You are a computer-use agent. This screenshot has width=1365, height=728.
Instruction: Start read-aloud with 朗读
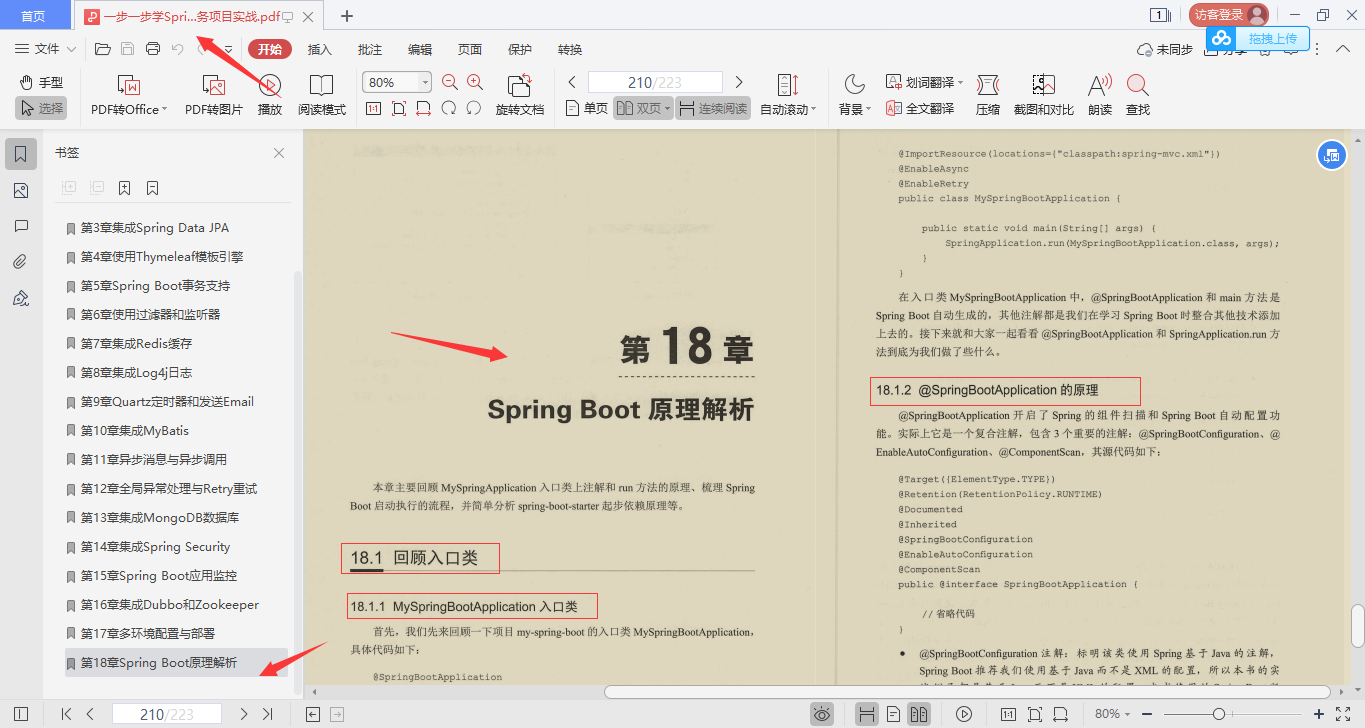[x=1100, y=96]
